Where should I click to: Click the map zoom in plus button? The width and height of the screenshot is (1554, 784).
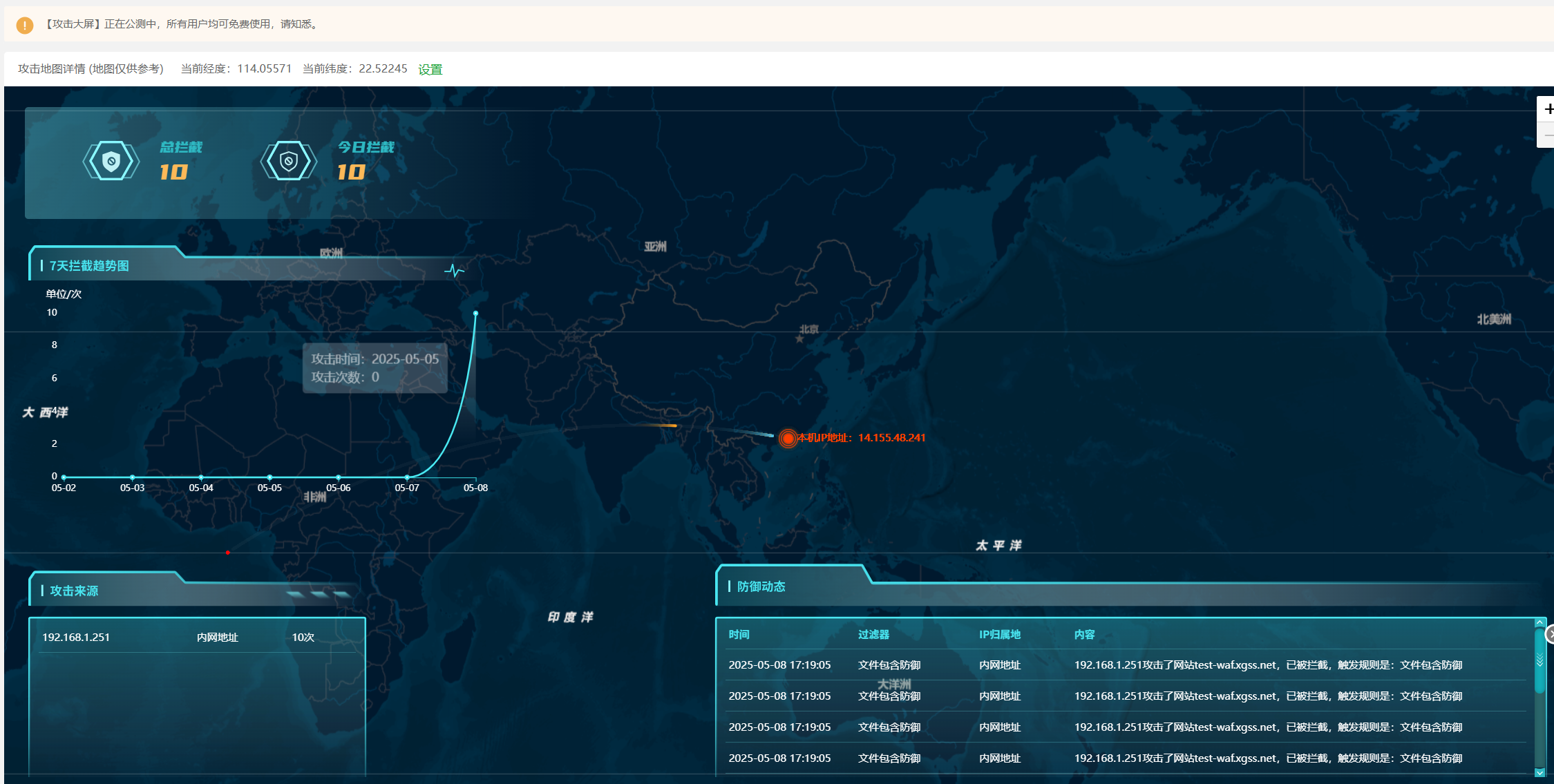pyautogui.click(x=1548, y=109)
